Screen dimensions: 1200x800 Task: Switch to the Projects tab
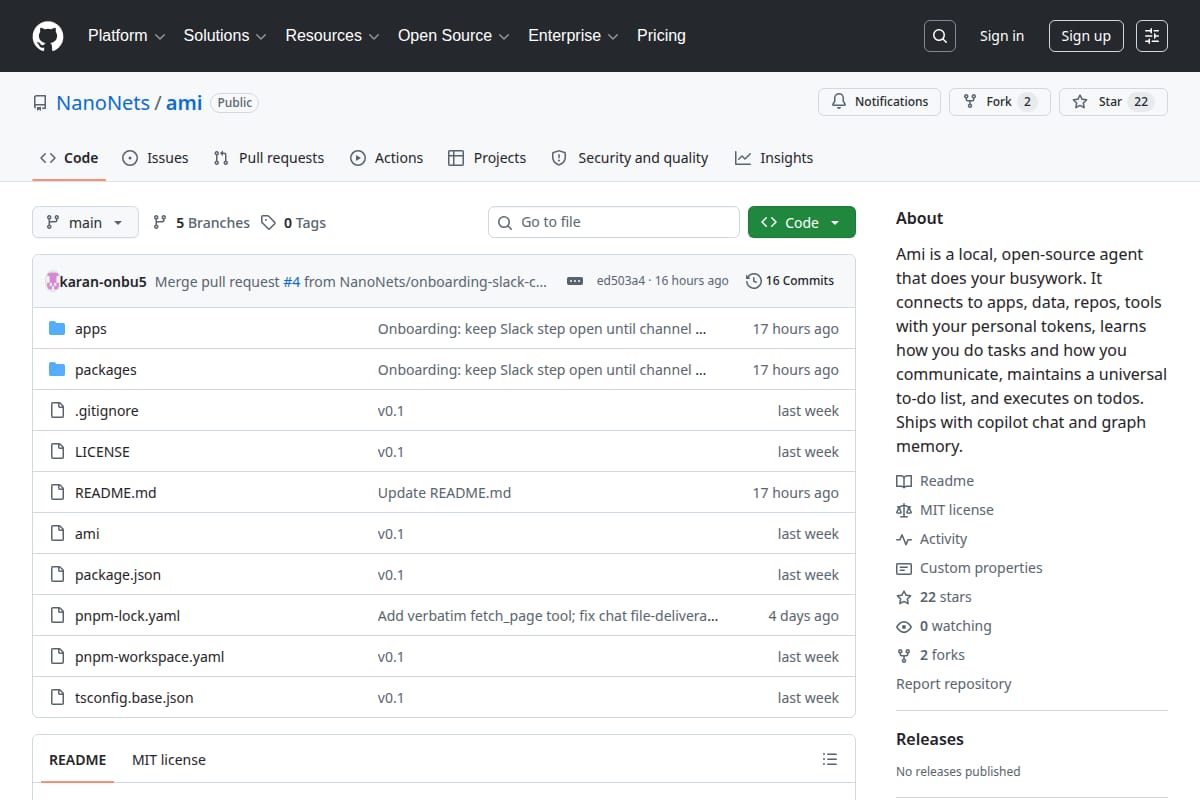tap(487, 158)
